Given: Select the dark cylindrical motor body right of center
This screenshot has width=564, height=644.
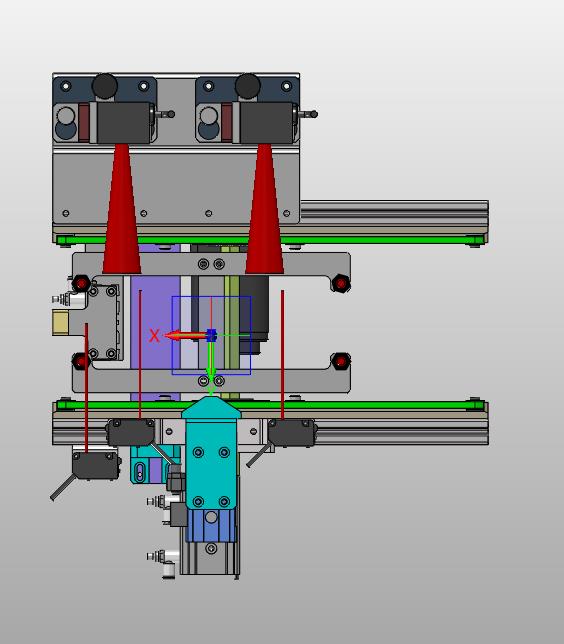Looking at the screenshot, I should 254,314.
